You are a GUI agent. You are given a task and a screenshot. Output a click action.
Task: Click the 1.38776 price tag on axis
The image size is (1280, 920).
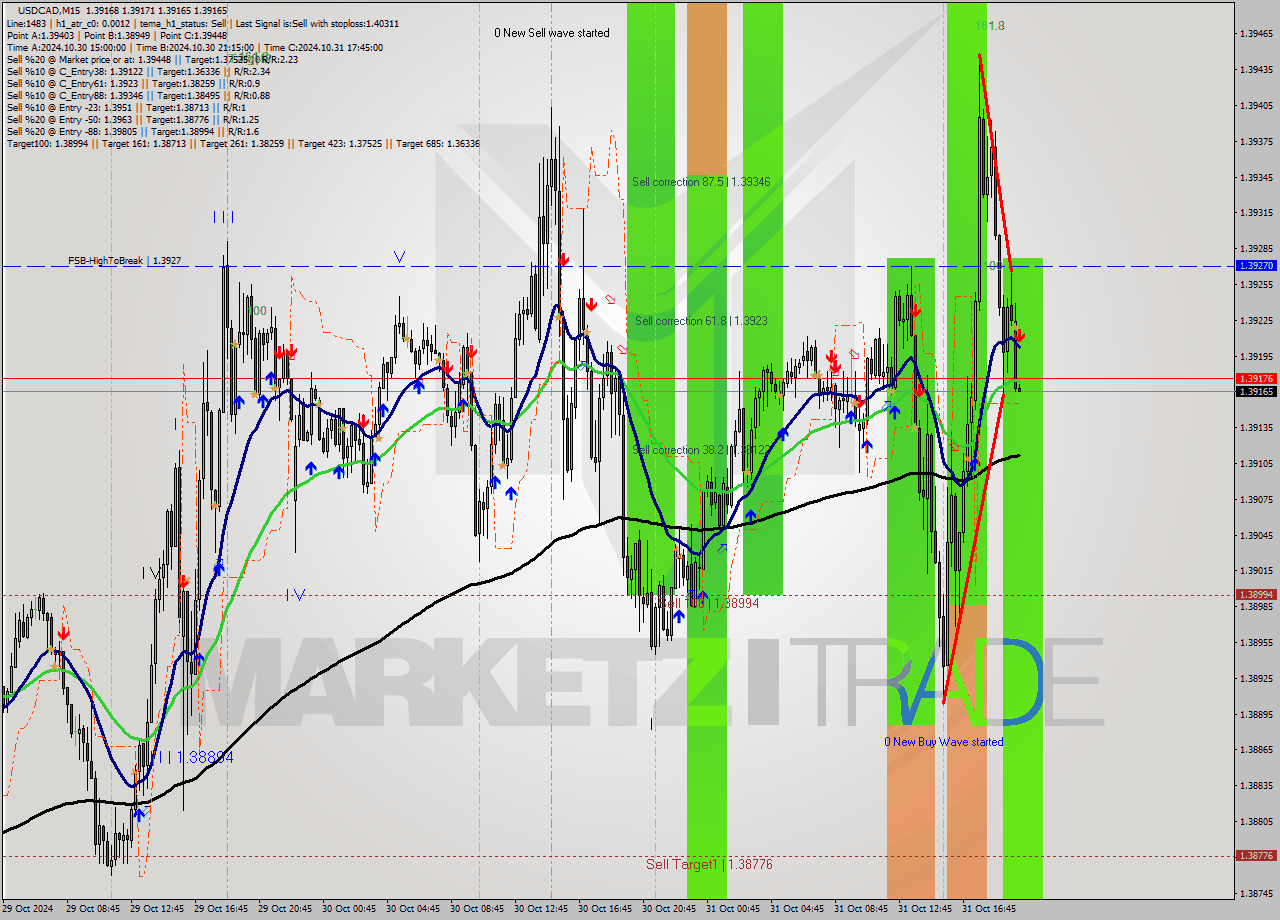pos(1256,856)
